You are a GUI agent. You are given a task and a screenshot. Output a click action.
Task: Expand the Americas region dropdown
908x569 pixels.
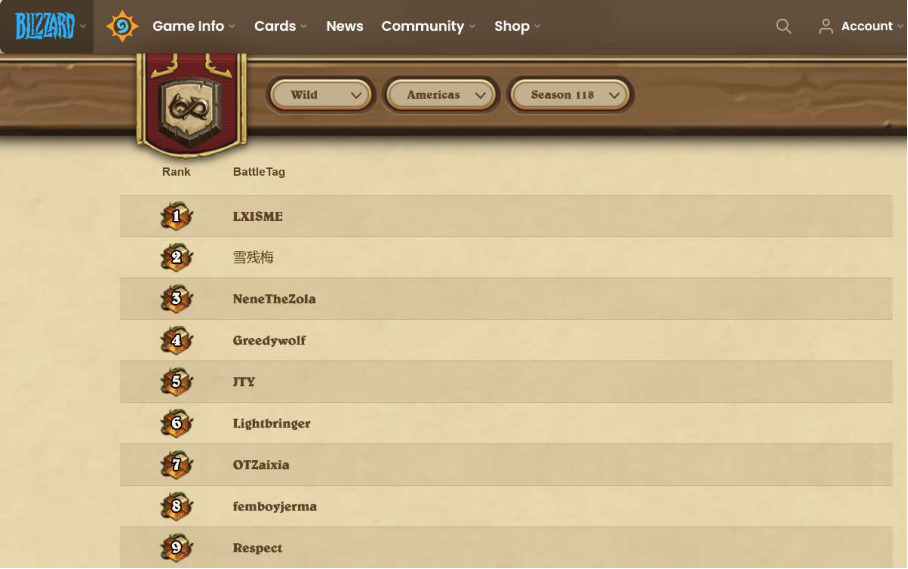(441, 95)
